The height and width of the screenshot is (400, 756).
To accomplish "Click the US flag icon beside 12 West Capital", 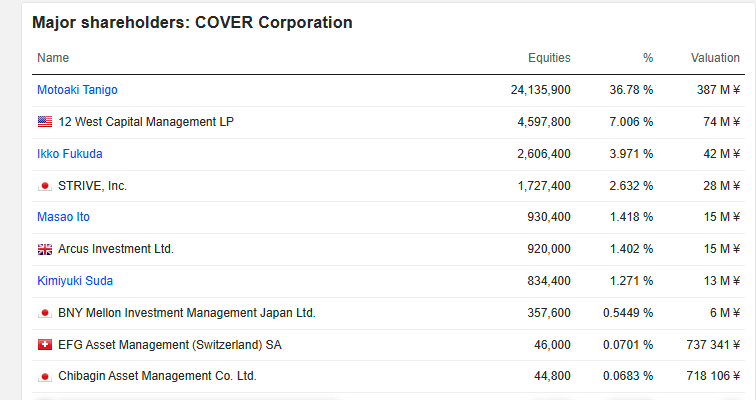I will point(45,122).
